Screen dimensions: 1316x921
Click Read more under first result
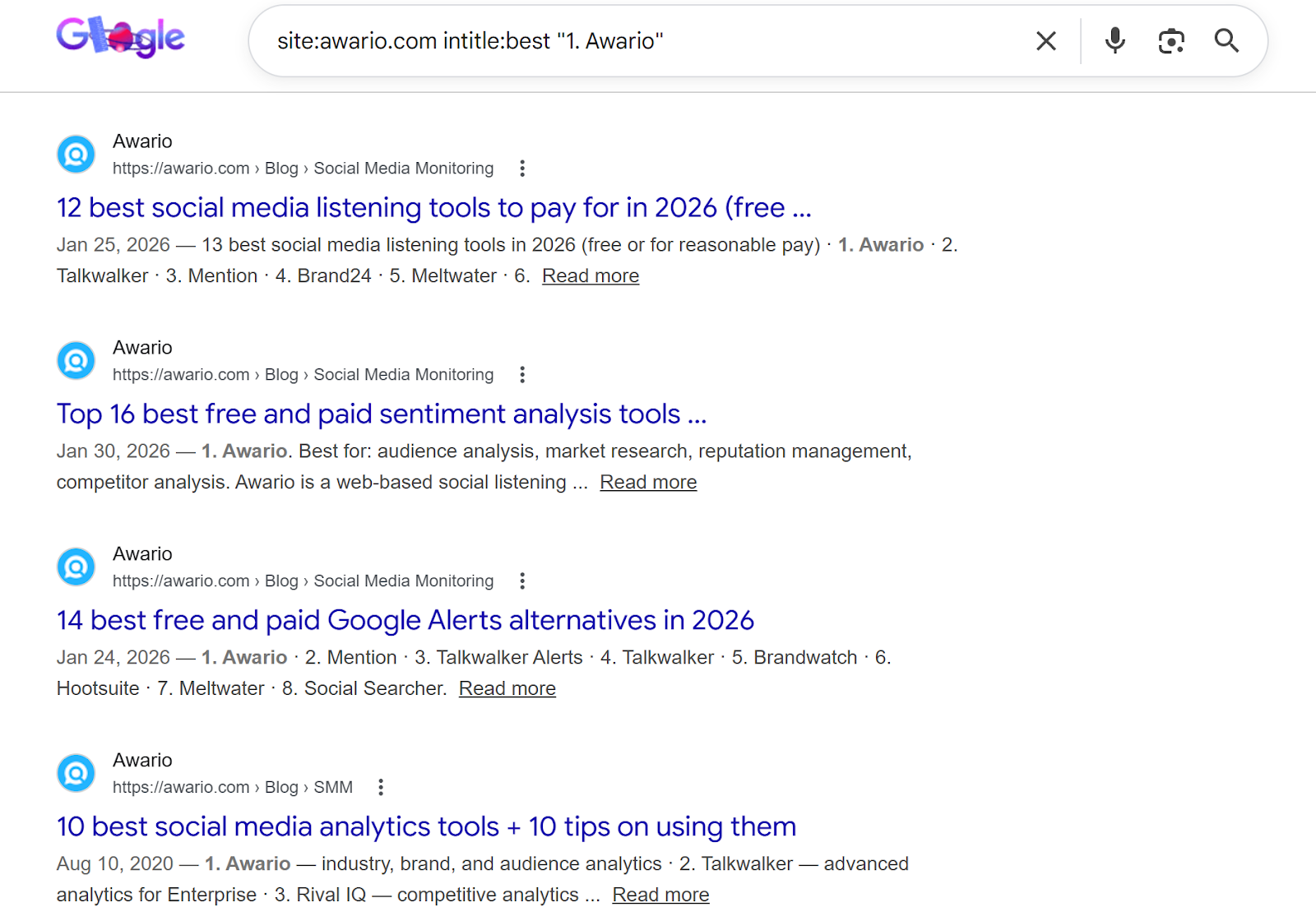(590, 276)
